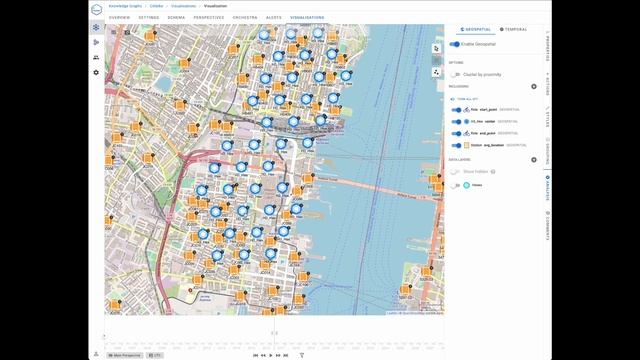Open the Perspectives tab
Image resolution: width=640 pixels, height=360 pixels.
[209, 18]
